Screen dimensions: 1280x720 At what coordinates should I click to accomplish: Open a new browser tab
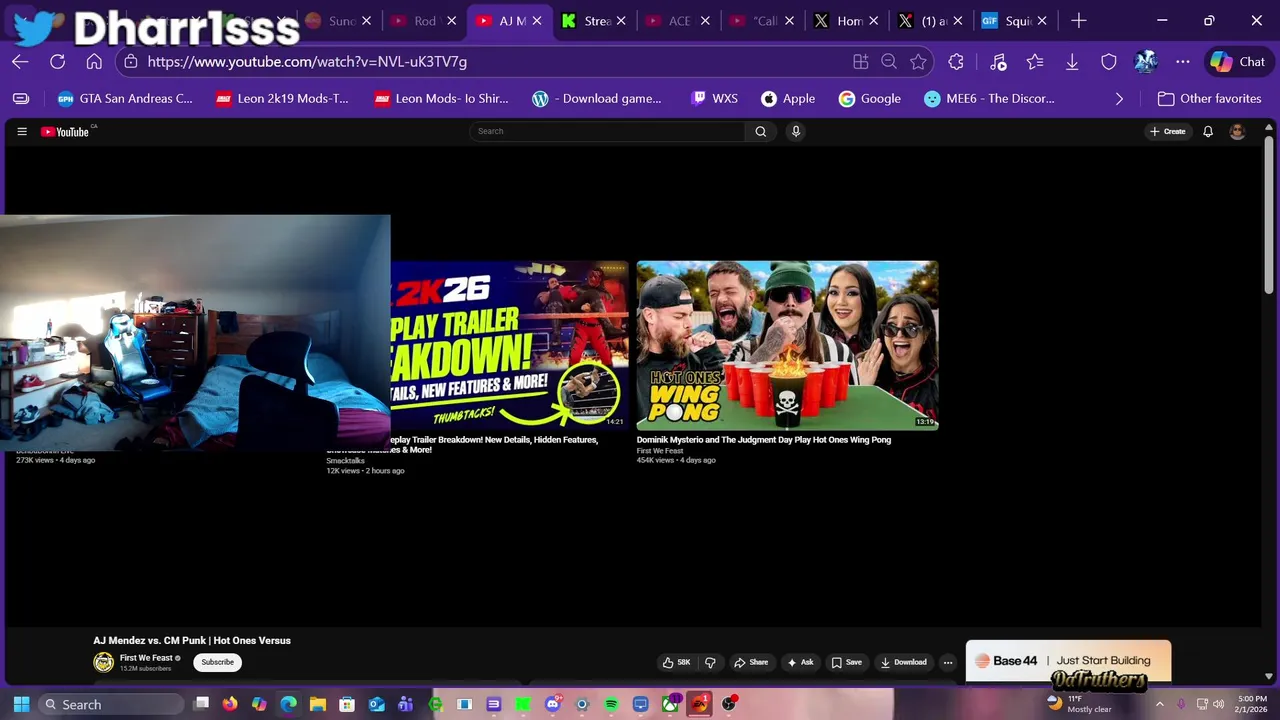(x=1079, y=21)
